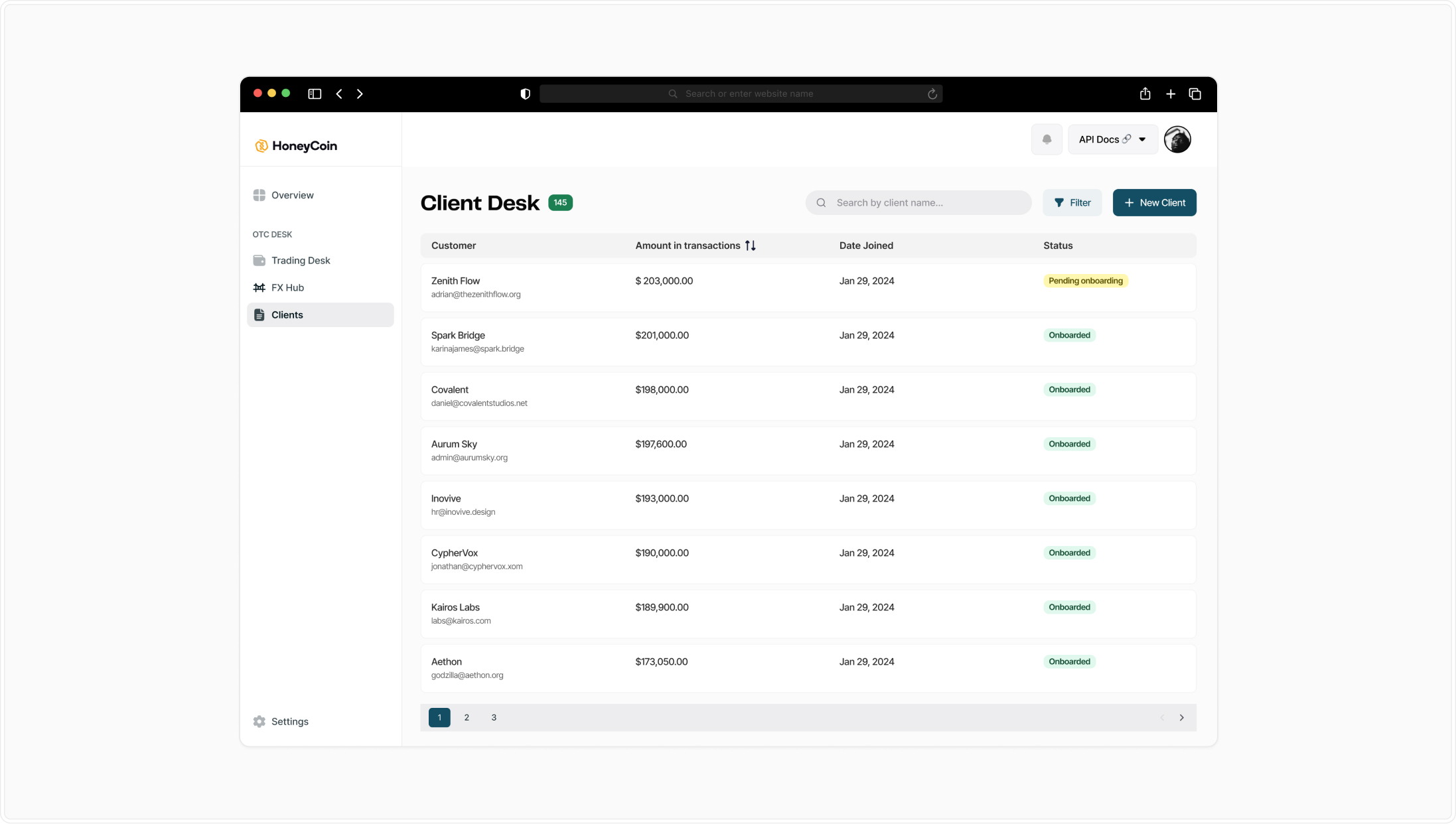Open a new browser tab with the plus icon
The image size is (1456, 824).
tap(1171, 94)
